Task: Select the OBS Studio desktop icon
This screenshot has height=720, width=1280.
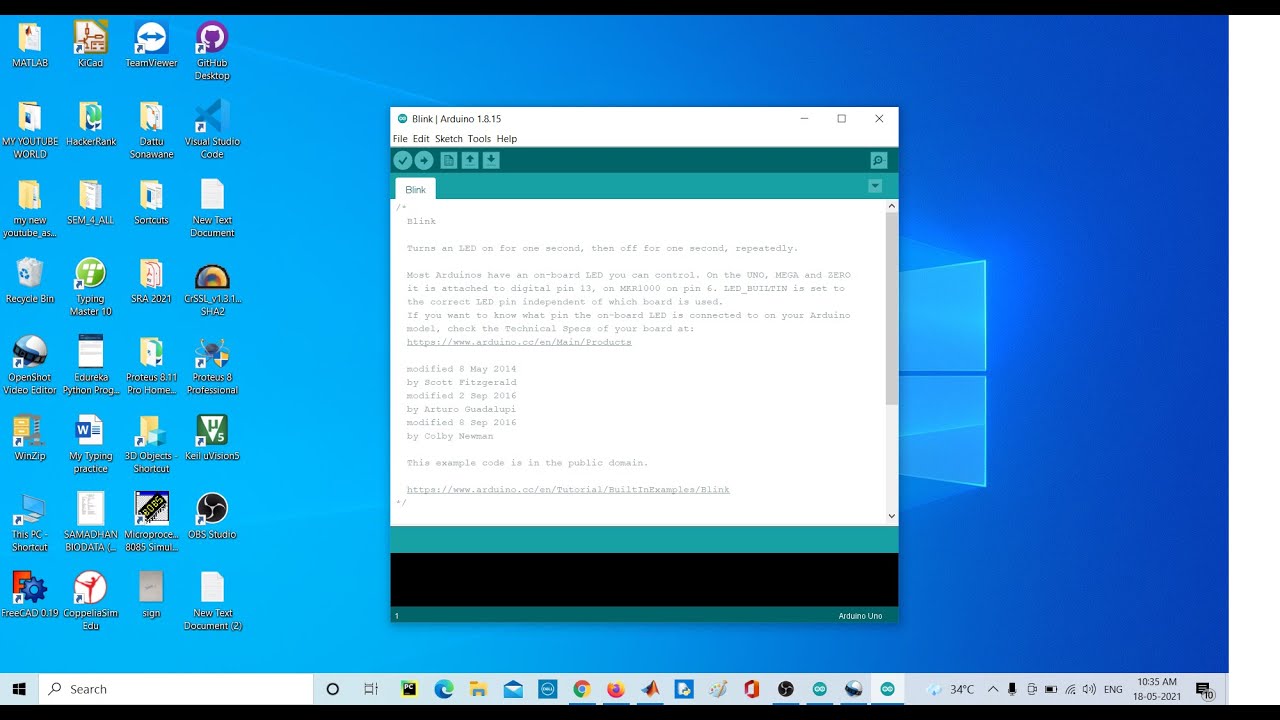Action: [x=212, y=516]
